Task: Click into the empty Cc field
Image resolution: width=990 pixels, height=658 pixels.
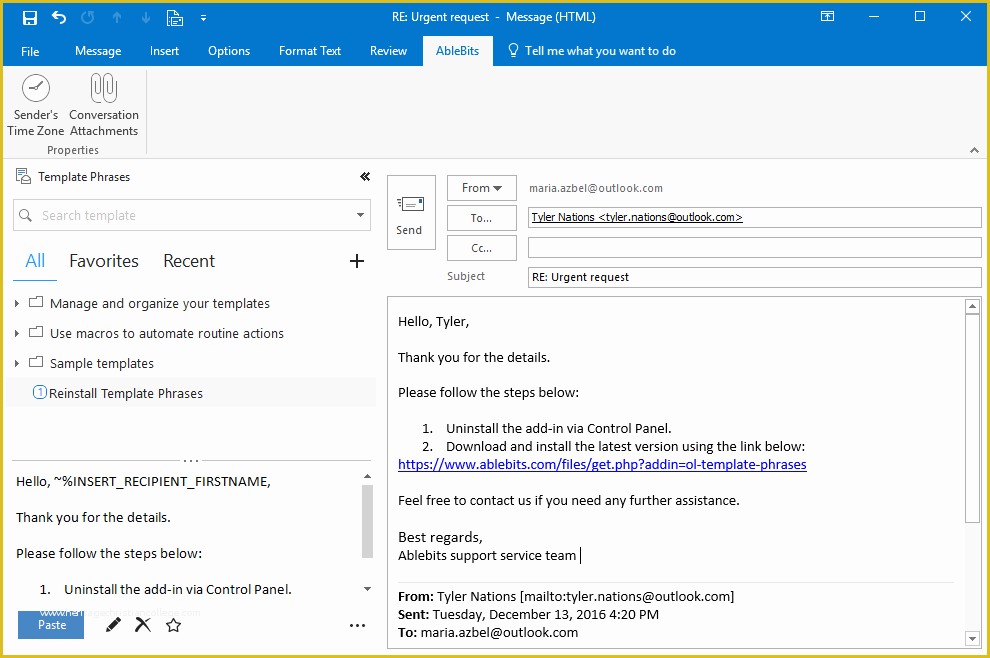Action: (754, 248)
